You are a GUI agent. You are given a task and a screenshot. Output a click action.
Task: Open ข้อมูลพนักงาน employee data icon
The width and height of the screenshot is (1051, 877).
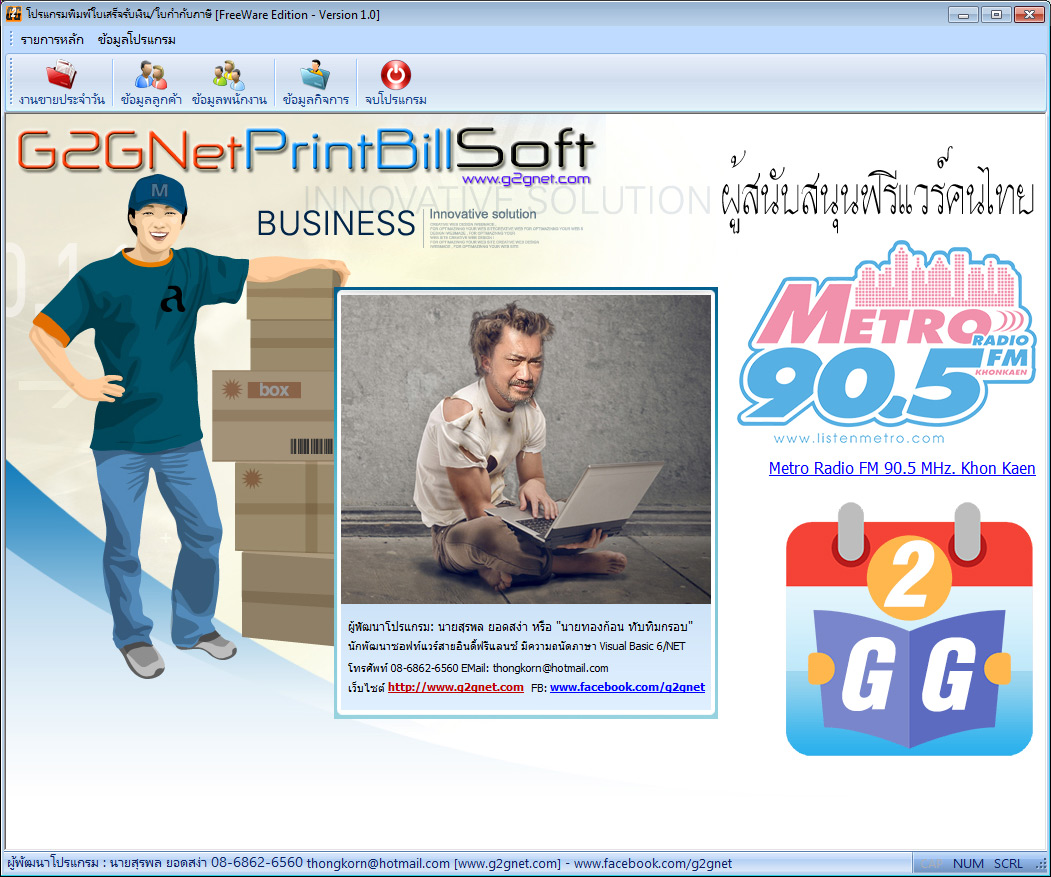pyautogui.click(x=229, y=83)
